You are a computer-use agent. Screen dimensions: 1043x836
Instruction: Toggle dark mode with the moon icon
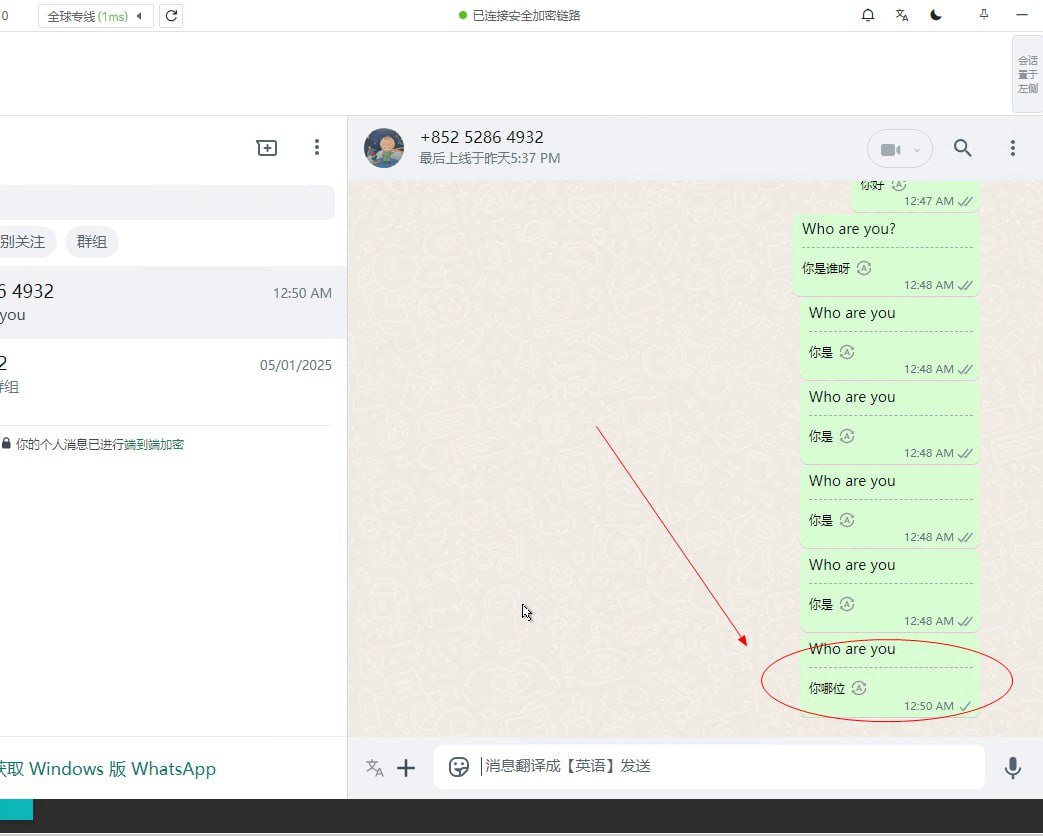coord(936,15)
